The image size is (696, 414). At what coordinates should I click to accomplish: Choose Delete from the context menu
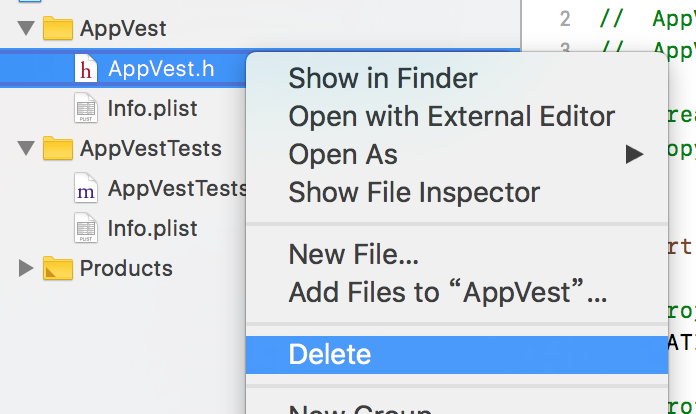pyautogui.click(x=330, y=354)
